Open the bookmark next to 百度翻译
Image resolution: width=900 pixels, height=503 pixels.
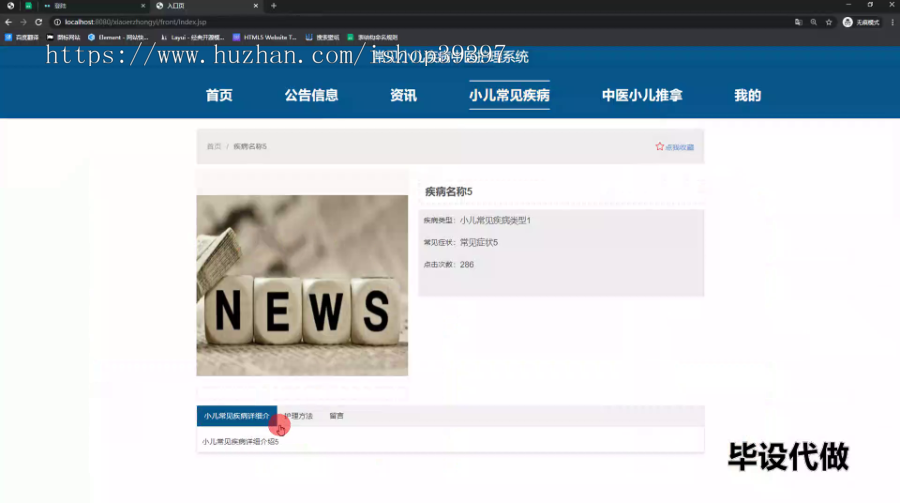[x=64, y=37]
